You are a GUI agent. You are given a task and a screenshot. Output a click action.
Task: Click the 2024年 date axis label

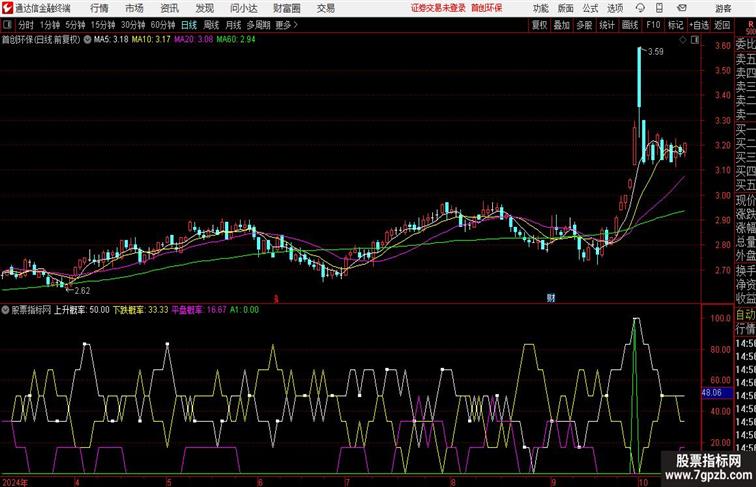click(15, 482)
